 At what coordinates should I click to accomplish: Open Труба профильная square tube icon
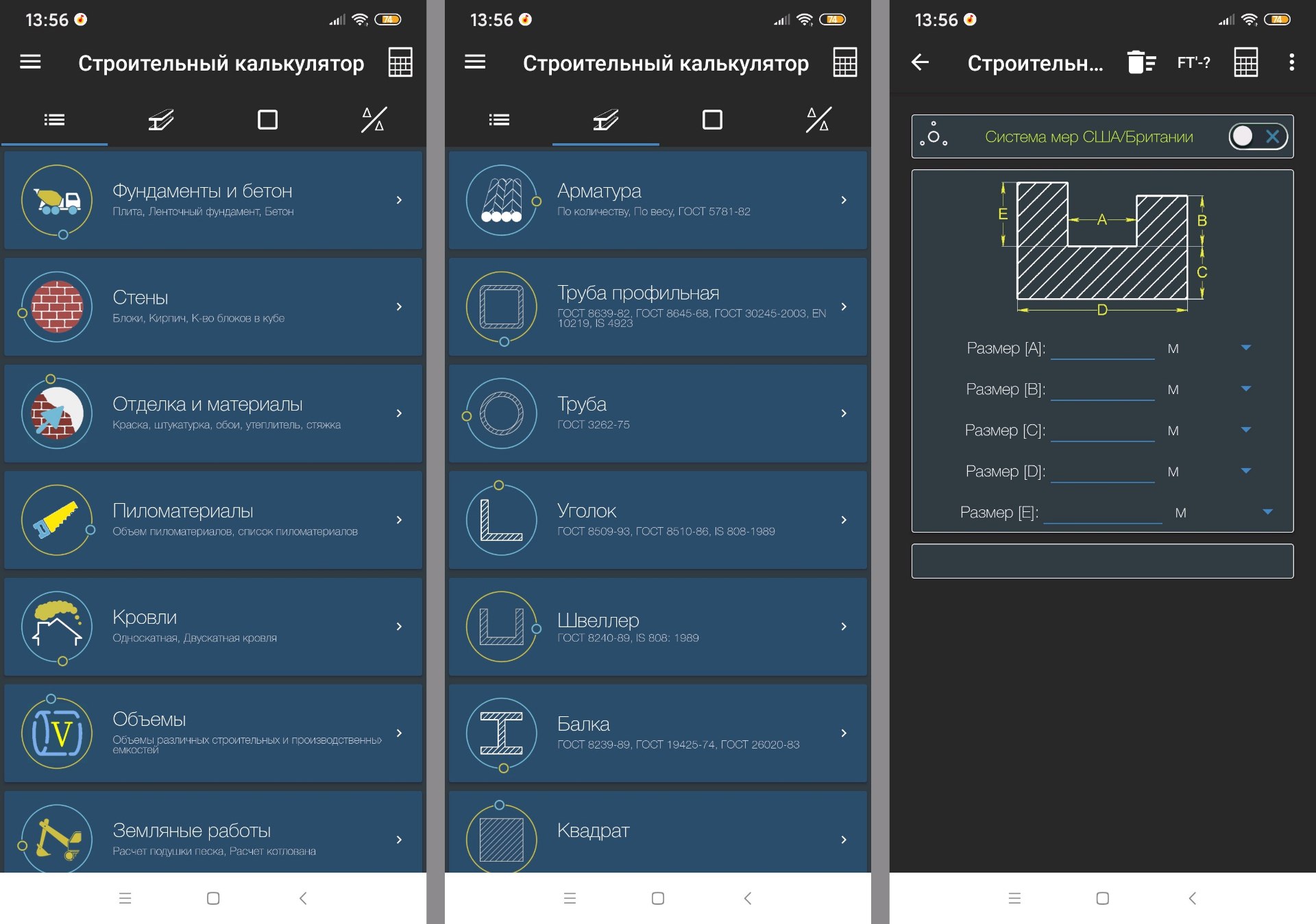502,306
